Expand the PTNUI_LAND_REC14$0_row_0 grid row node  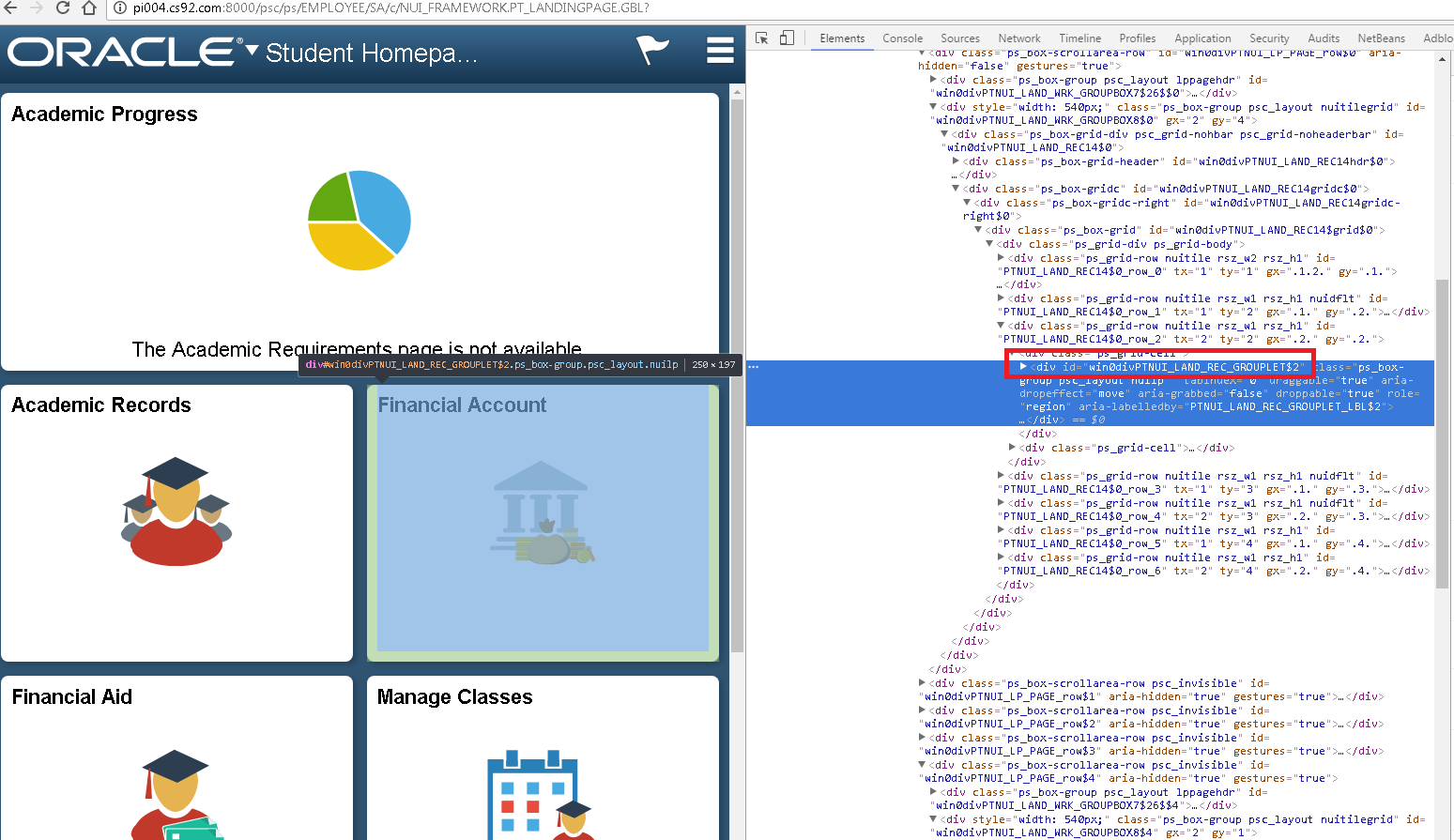coord(1001,258)
